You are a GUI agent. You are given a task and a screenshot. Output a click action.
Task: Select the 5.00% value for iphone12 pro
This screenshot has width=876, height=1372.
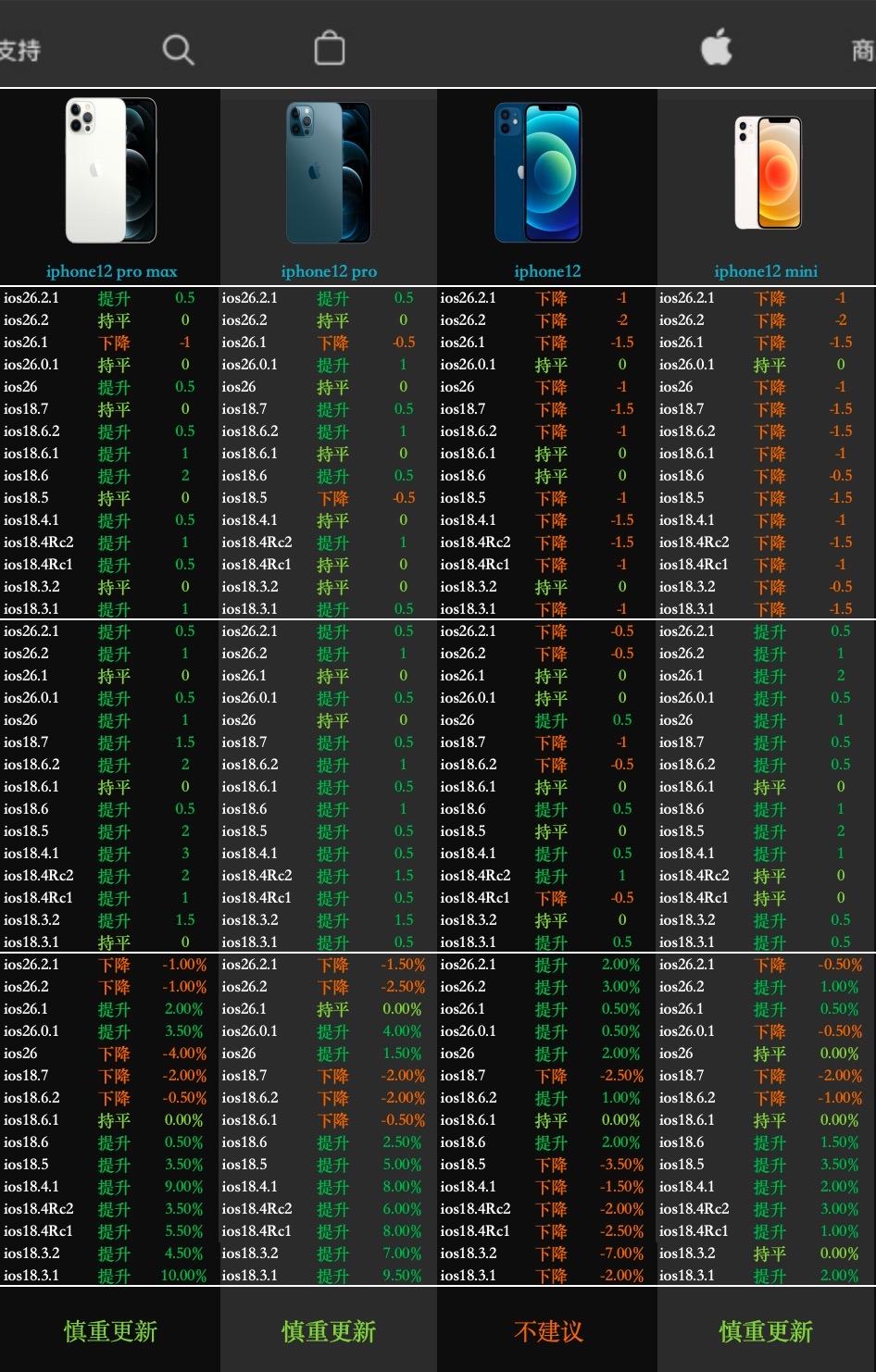click(402, 1165)
